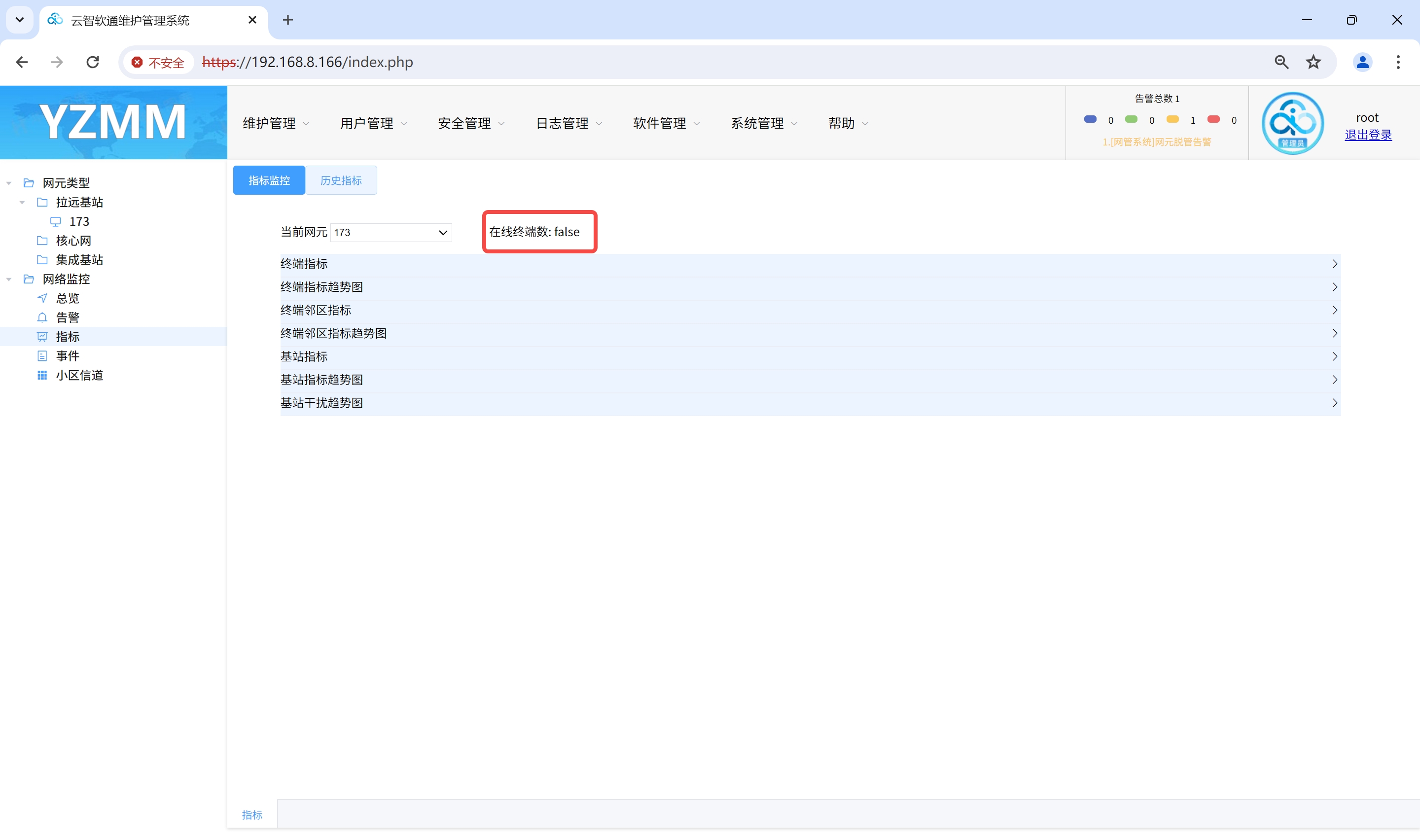Viewport: 1420px width, 840px height.
Task: Select network element 173 in tree
Action: point(79,221)
